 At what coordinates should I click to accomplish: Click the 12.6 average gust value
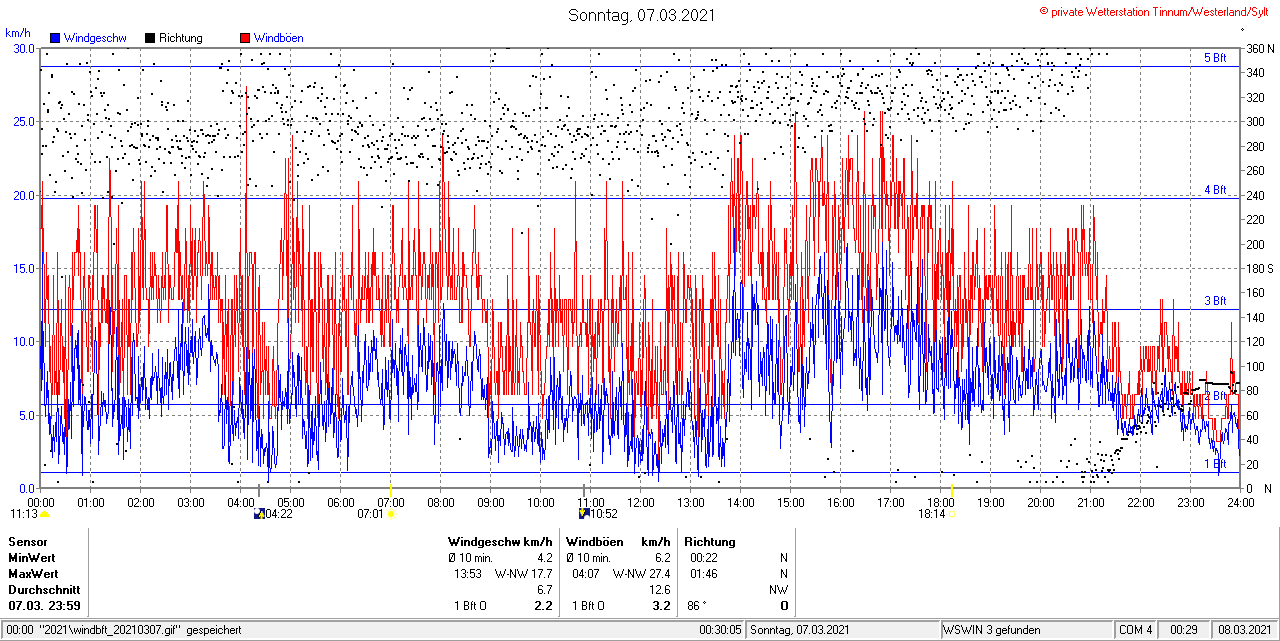[x=660, y=590]
